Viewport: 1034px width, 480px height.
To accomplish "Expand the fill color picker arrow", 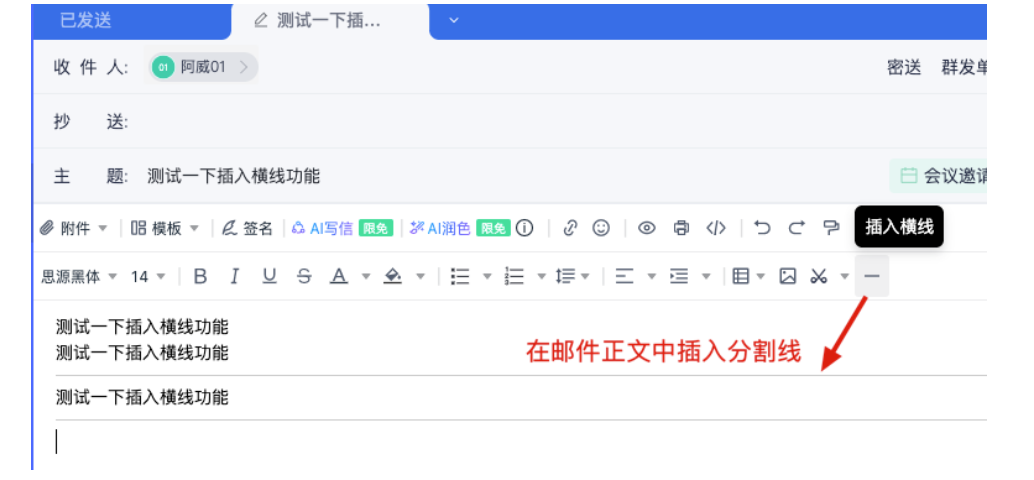I will click(420, 276).
